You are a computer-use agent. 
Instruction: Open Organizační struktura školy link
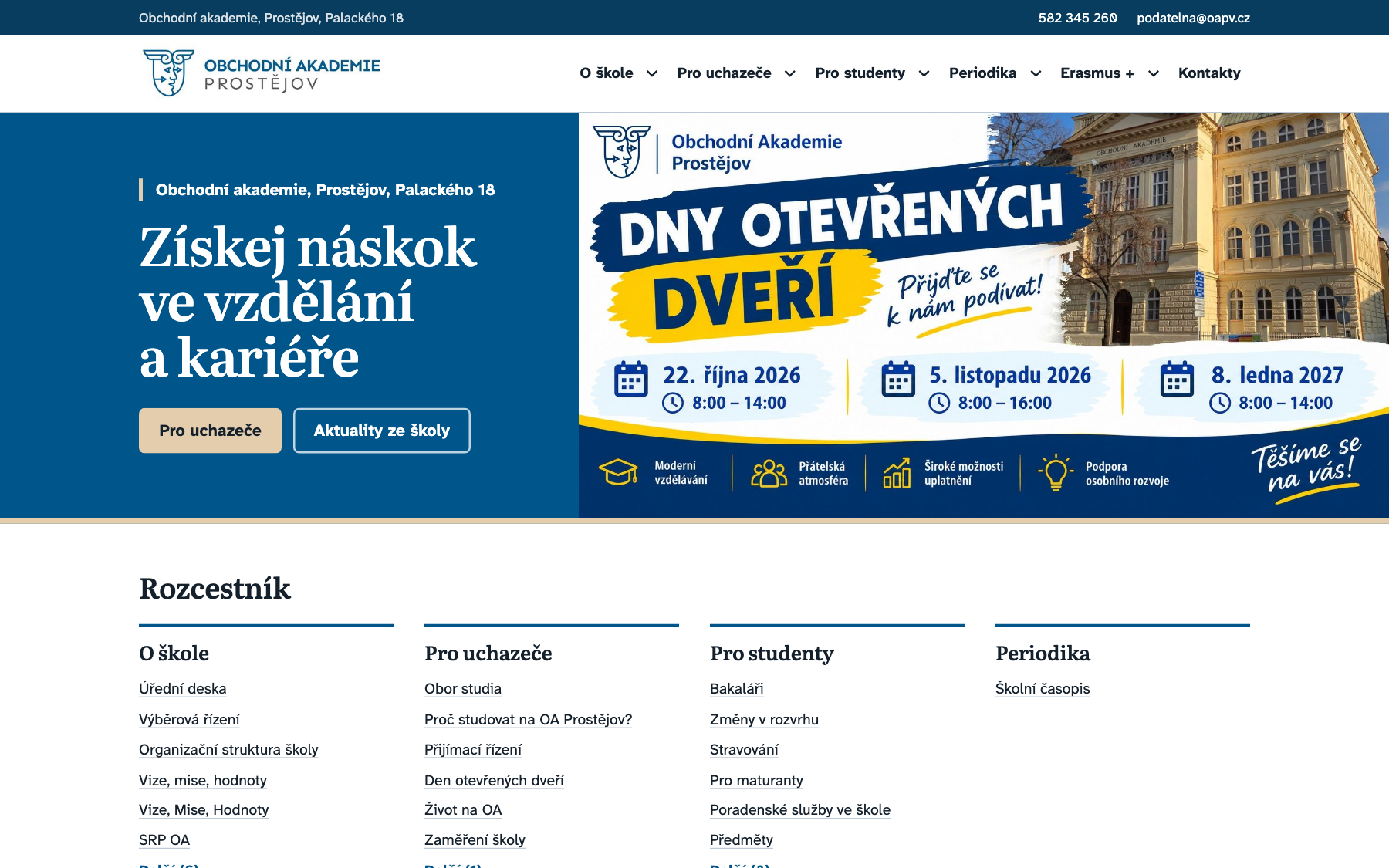(228, 749)
